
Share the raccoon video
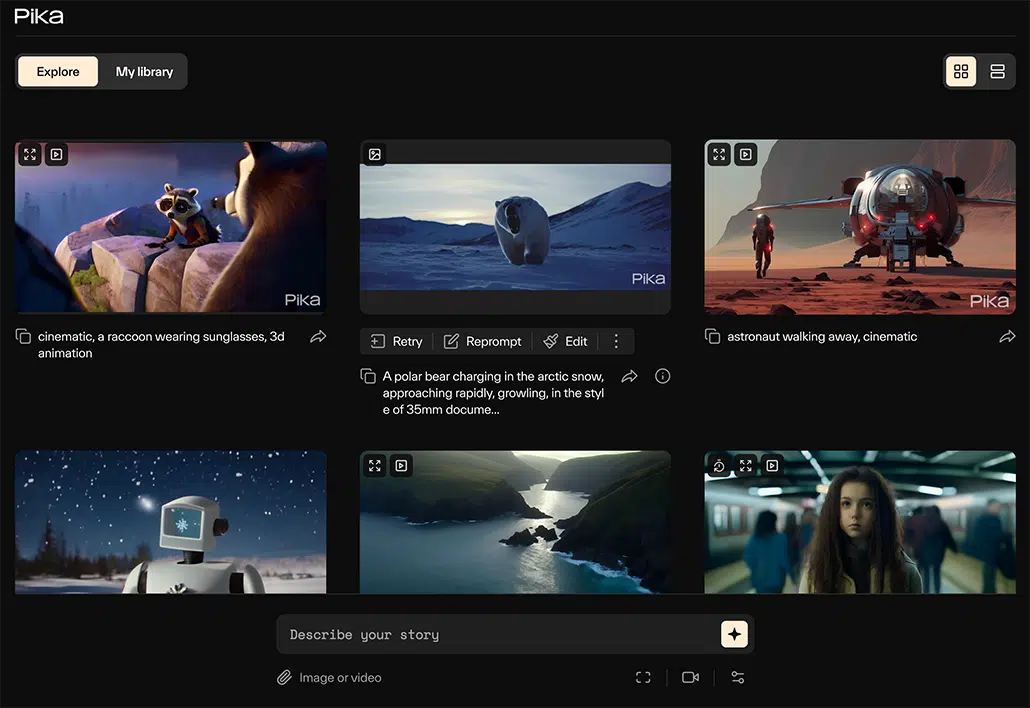[x=318, y=336]
